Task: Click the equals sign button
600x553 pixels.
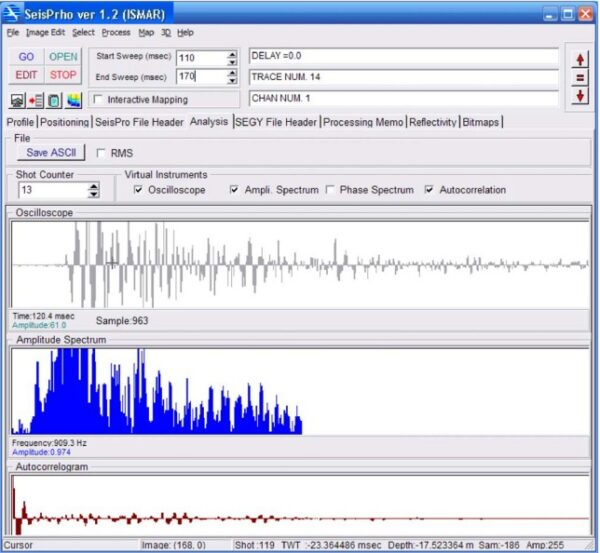Action: pos(581,77)
